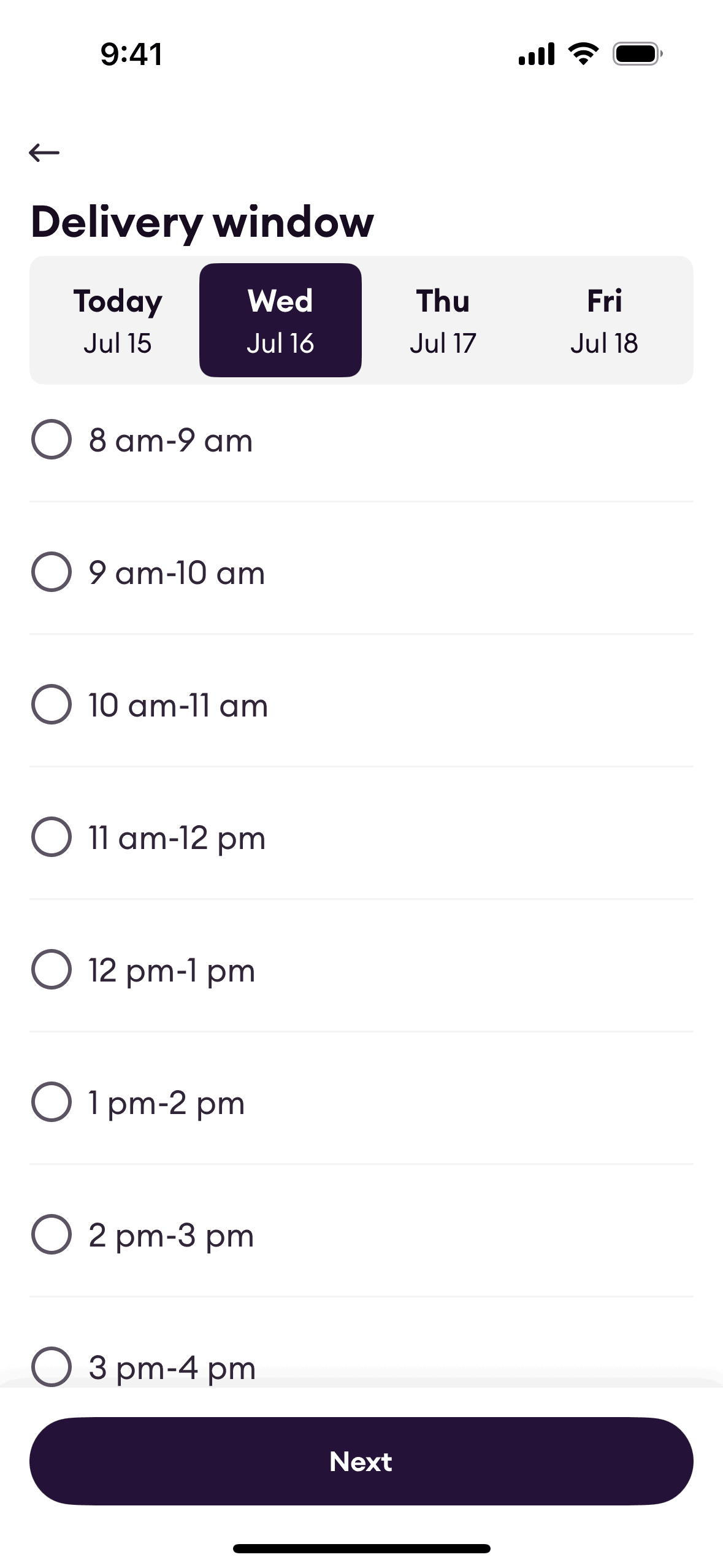The image size is (723, 1568).
Task: Tap the Delivery window heading
Action: 202,222
